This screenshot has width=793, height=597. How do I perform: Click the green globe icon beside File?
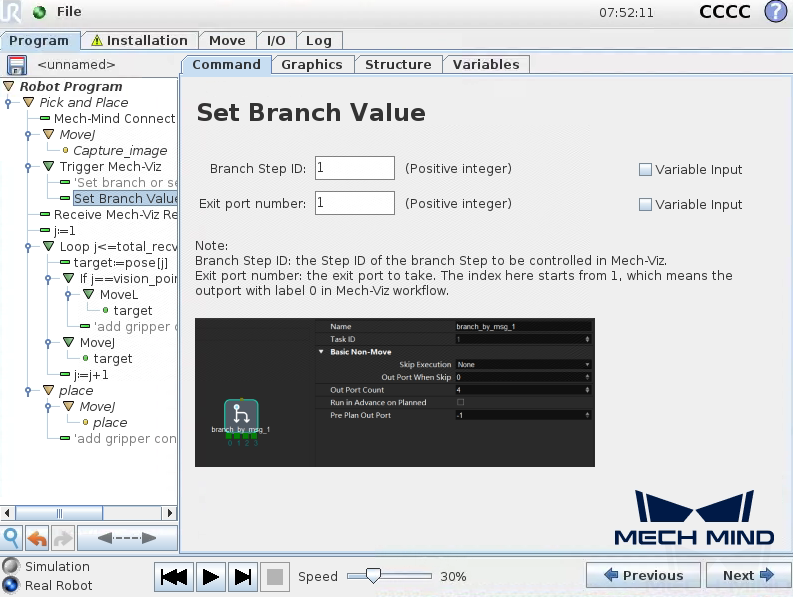tap(39, 12)
